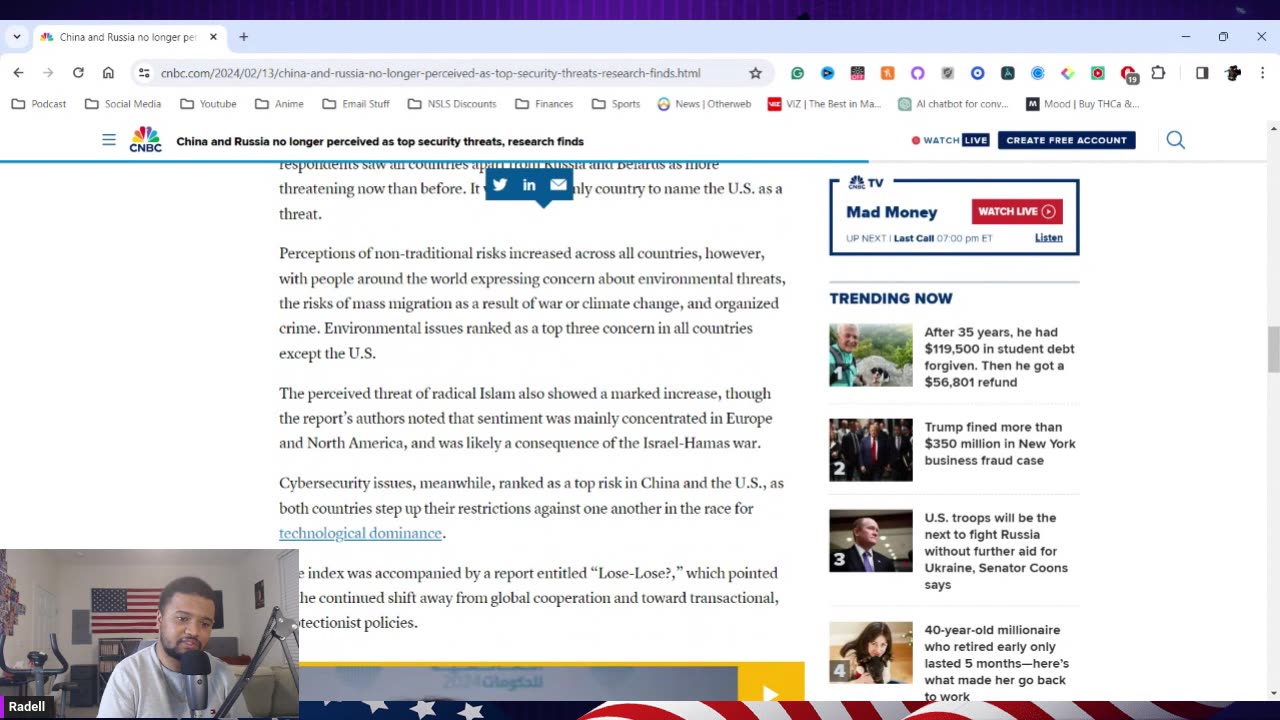The height and width of the screenshot is (720, 1280).
Task: Click the Watch Live header button
Action: 950,140
